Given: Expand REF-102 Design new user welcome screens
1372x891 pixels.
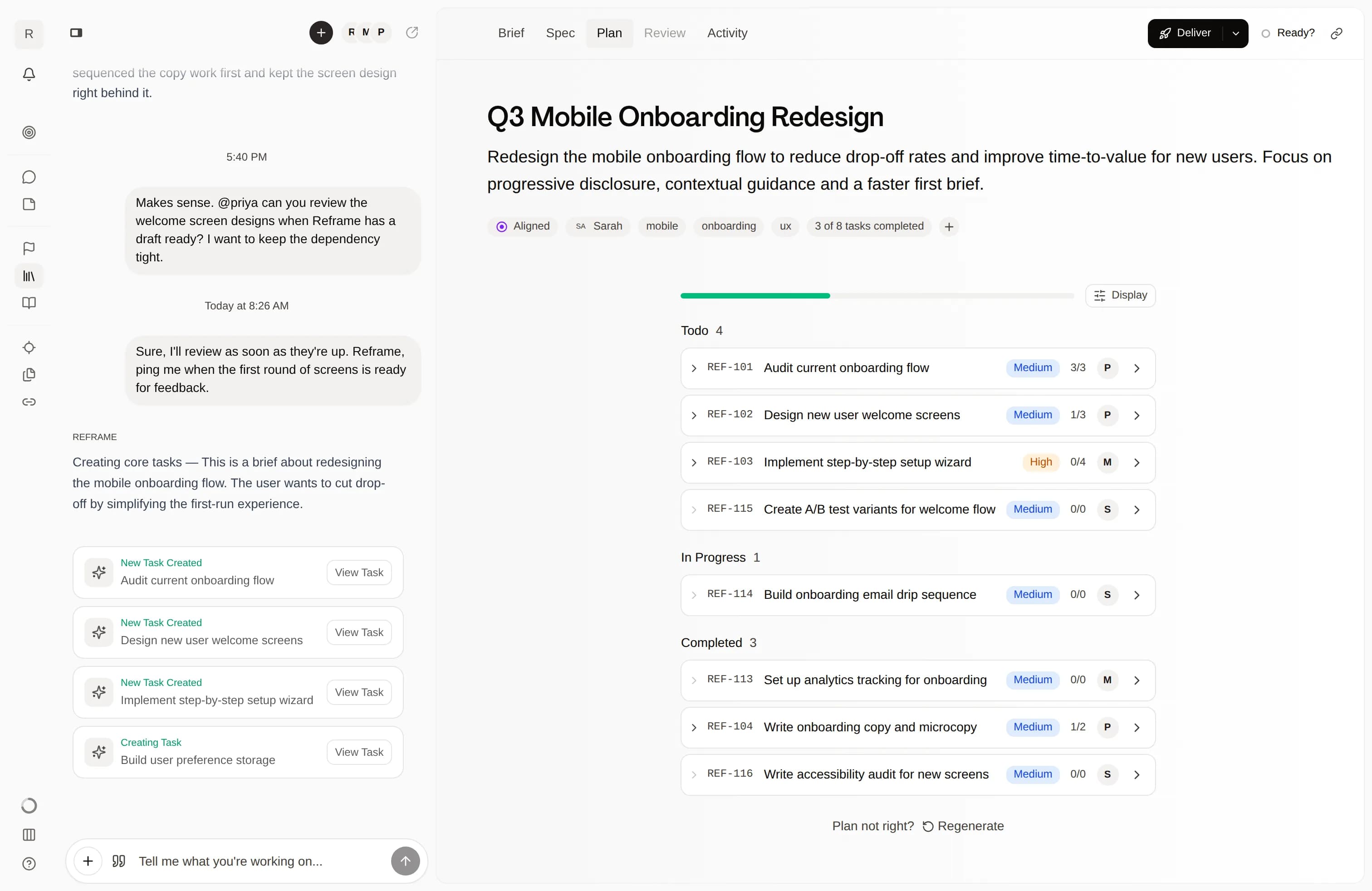Looking at the screenshot, I should tap(694, 416).
